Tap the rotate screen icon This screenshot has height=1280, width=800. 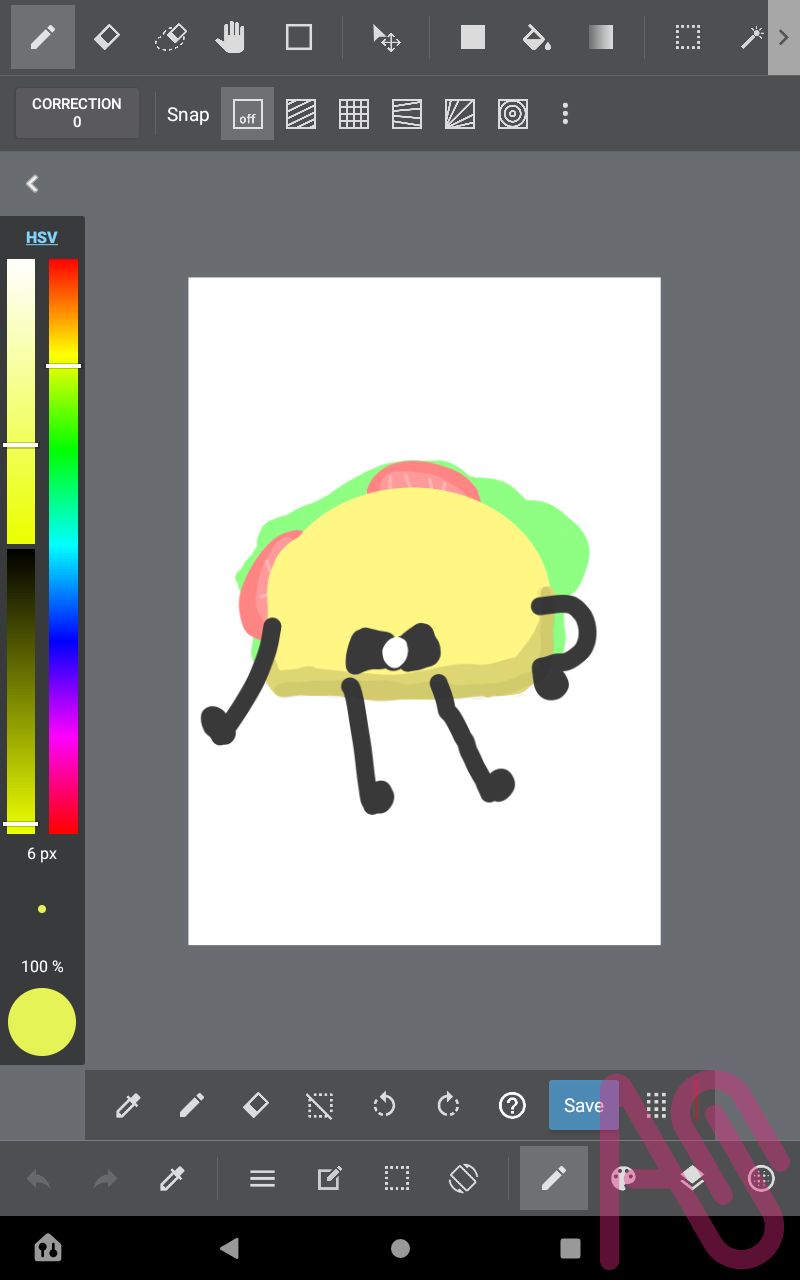463,1180
